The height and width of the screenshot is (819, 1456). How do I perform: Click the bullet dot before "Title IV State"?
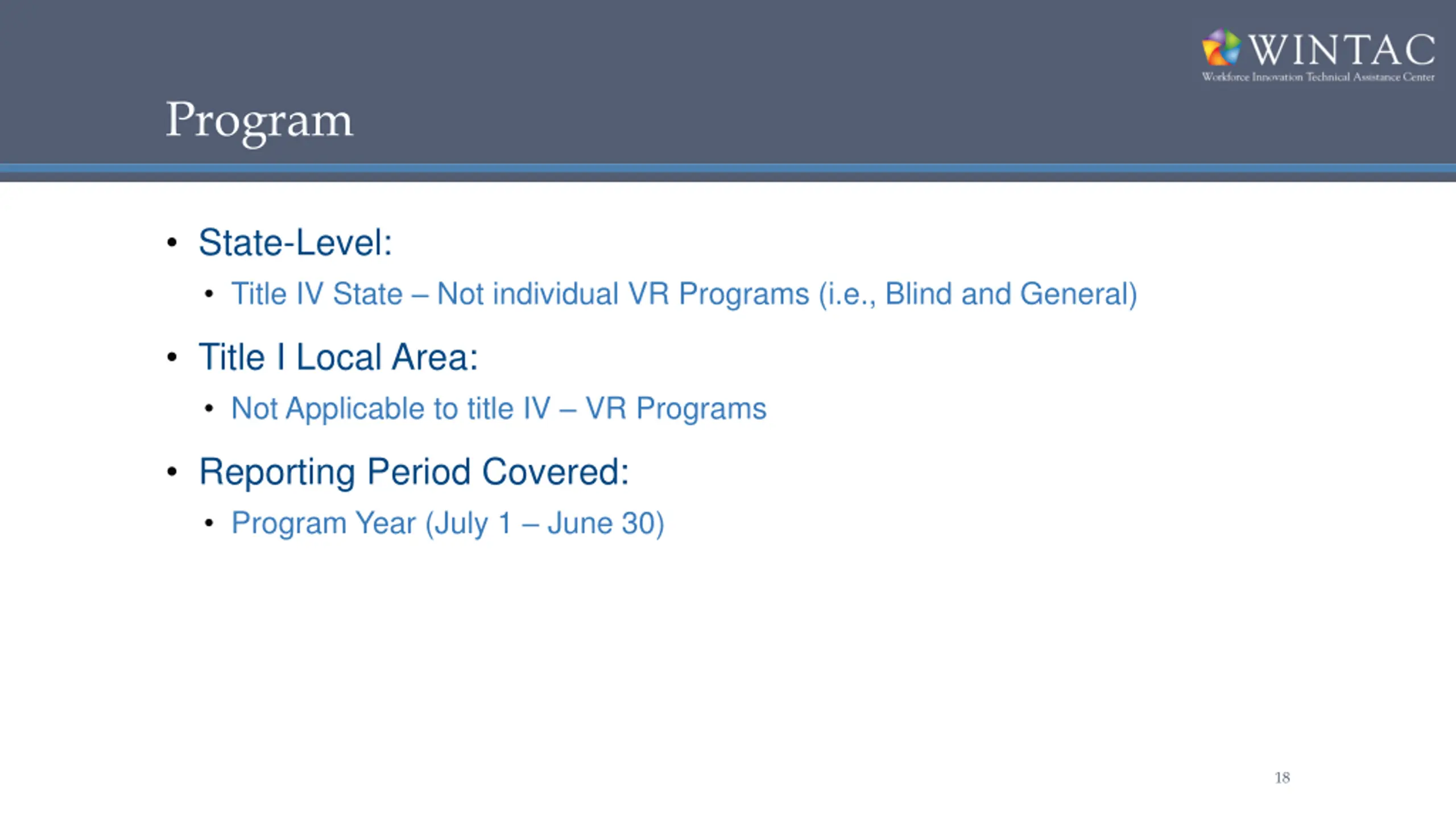[209, 294]
